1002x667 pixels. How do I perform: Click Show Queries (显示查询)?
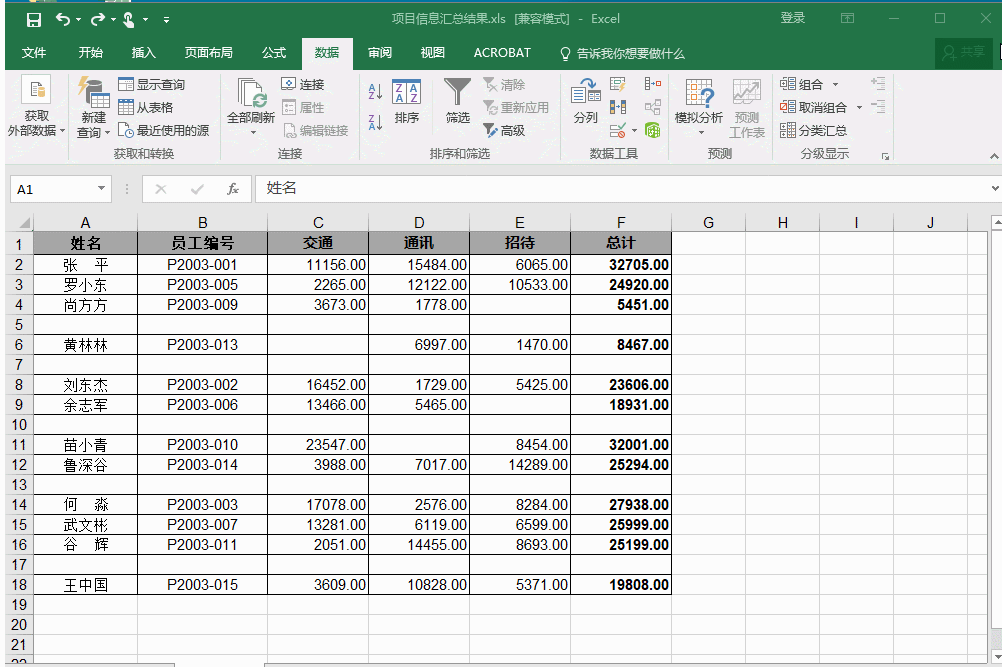tap(152, 84)
